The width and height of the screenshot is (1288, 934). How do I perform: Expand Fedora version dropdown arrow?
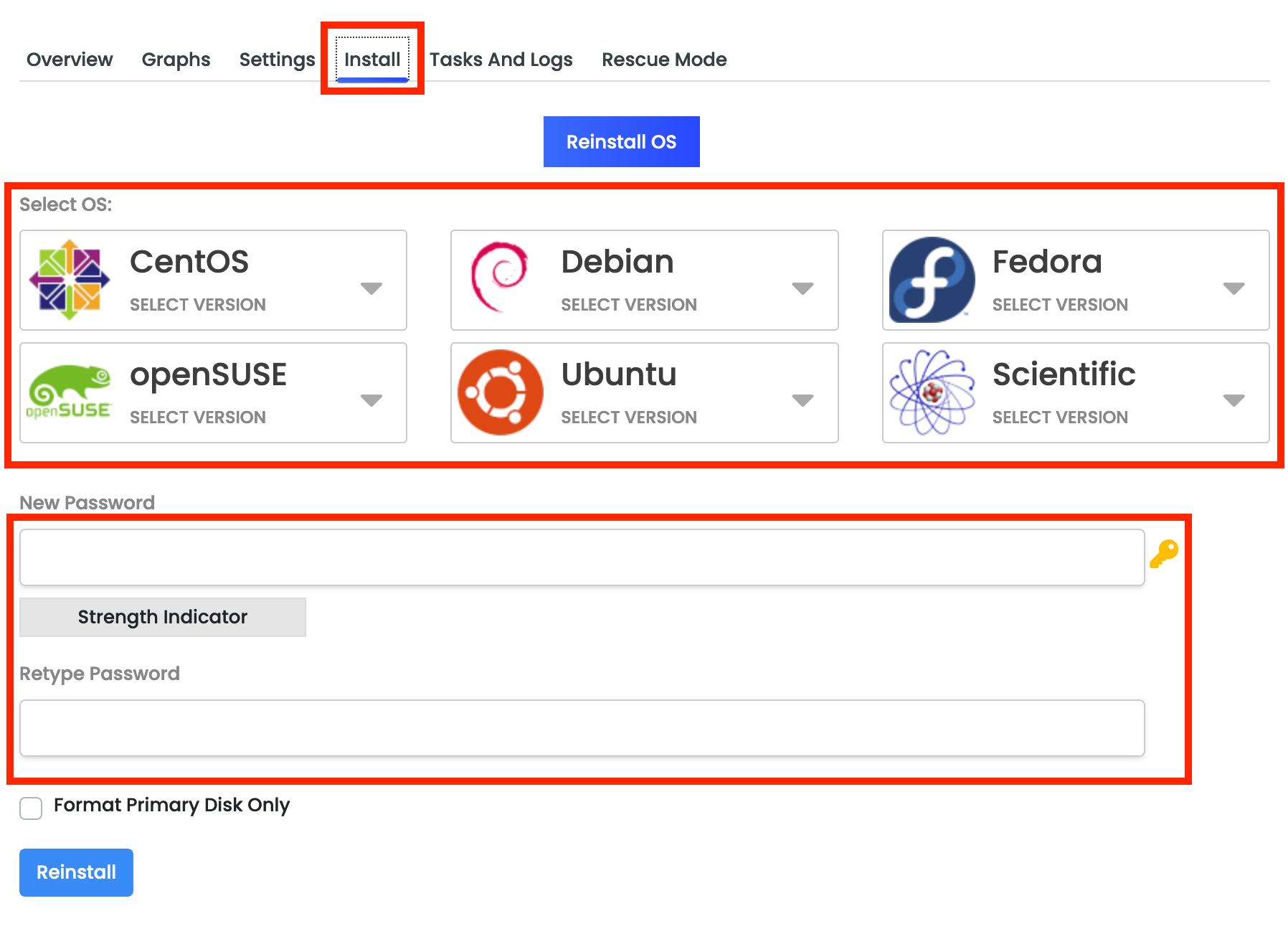point(1233,288)
